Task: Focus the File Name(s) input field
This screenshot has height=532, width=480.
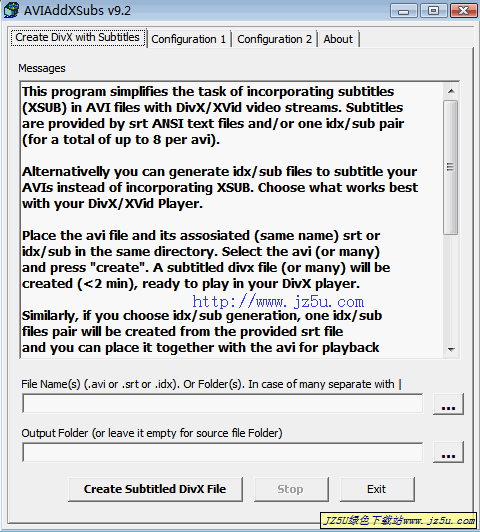Action: (223, 403)
